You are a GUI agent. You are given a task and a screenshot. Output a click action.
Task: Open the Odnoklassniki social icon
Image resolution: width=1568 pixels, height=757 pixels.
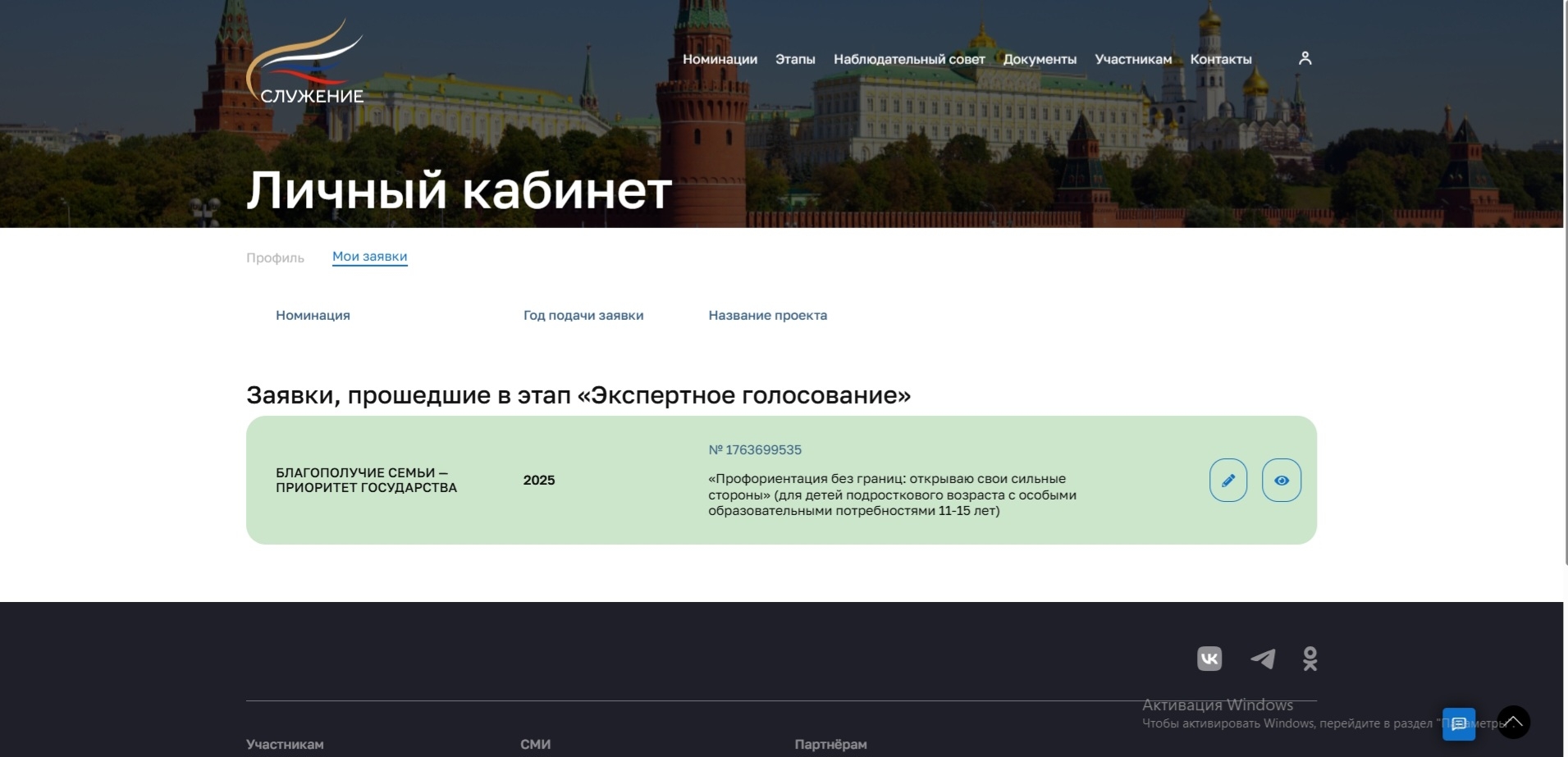(1310, 659)
